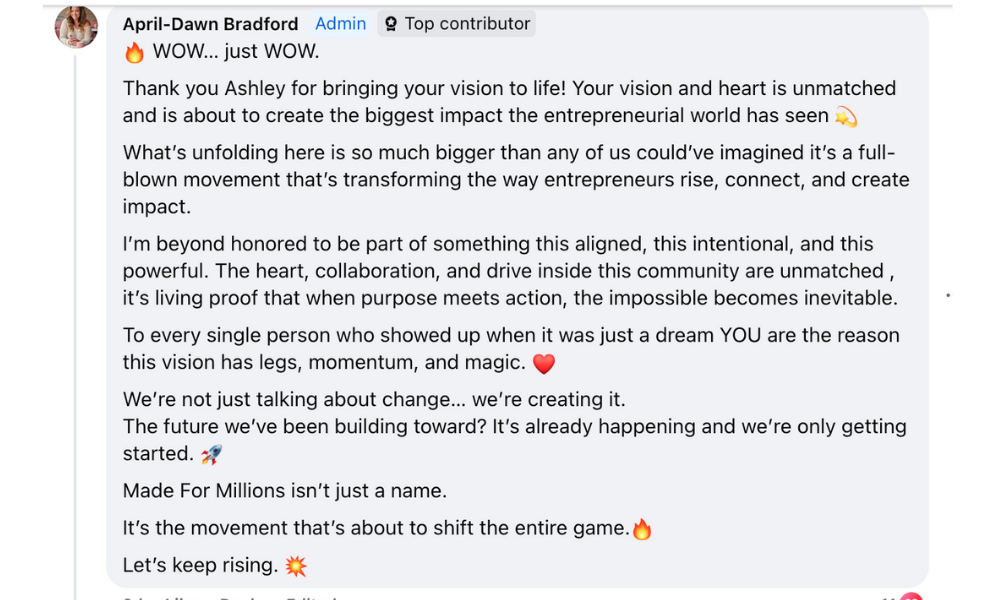Viewport: 1000px width, 600px height.
Task: Click the reaction icon below the comment
Action: (911, 596)
